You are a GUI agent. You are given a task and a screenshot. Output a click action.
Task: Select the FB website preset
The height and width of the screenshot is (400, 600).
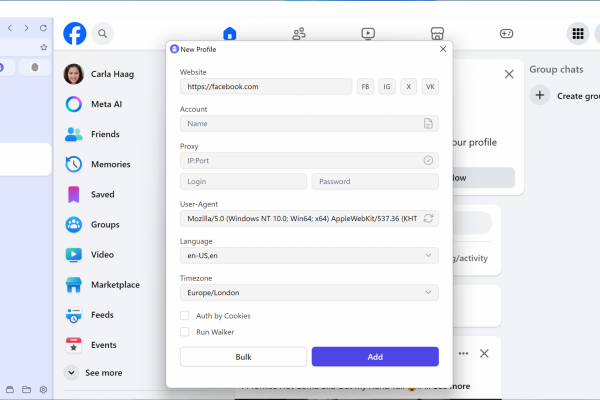tap(365, 87)
